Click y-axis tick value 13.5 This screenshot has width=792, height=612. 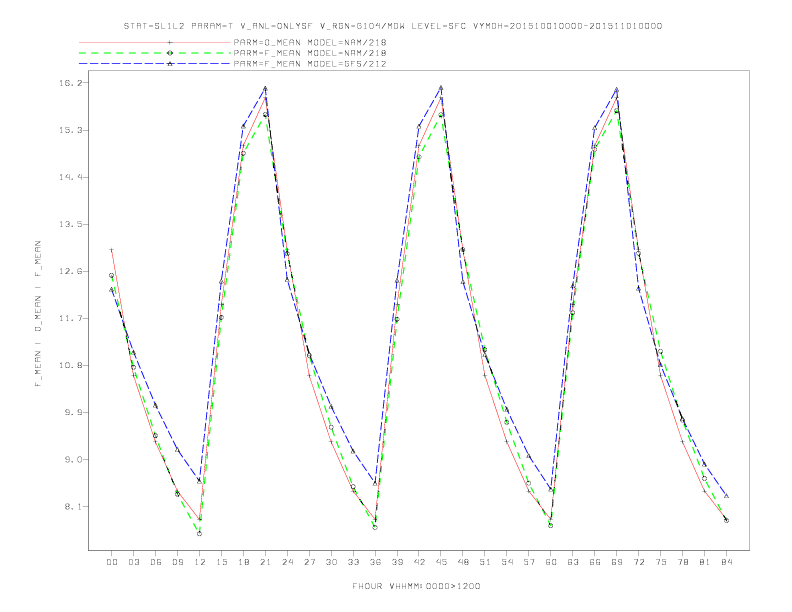click(70, 224)
